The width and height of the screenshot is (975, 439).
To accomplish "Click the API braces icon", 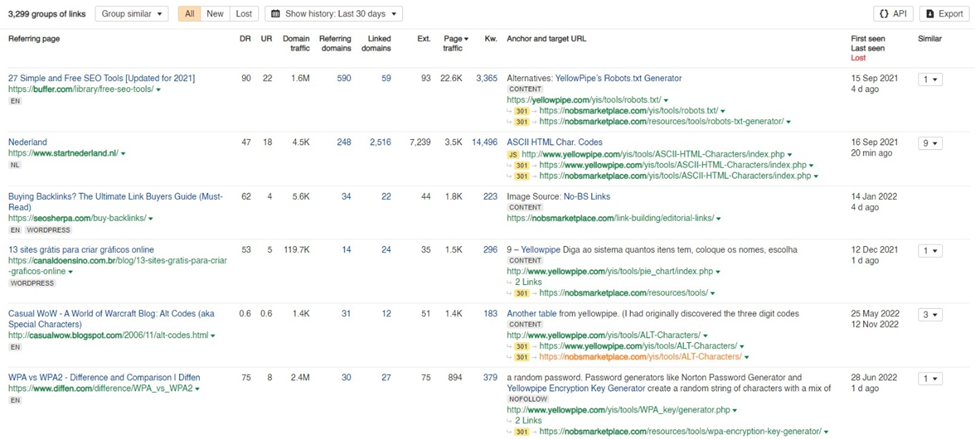I will (883, 14).
